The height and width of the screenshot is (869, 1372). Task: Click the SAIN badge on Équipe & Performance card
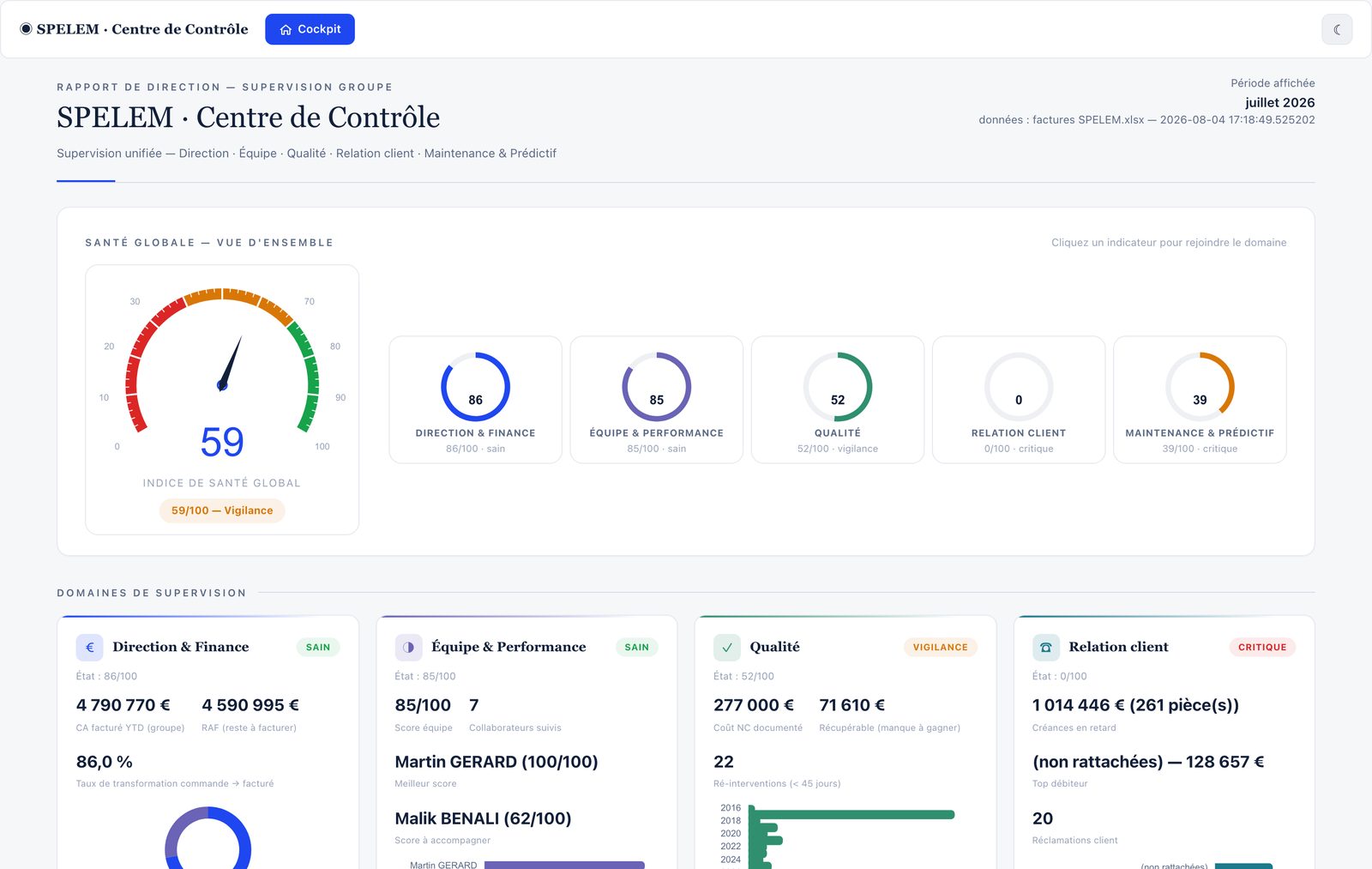pyautogui.click(x=636, y=647)
